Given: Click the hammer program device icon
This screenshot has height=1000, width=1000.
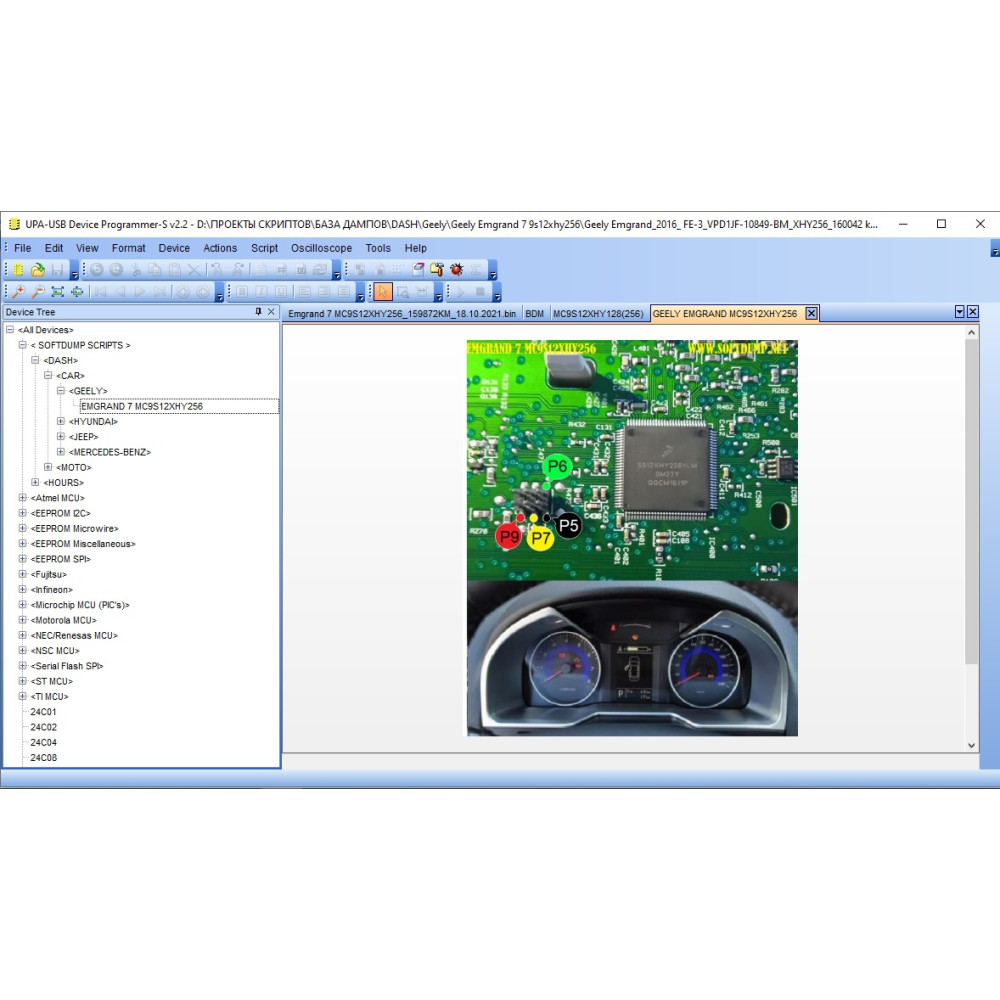Looking at the screenshot, I should 438,270.
